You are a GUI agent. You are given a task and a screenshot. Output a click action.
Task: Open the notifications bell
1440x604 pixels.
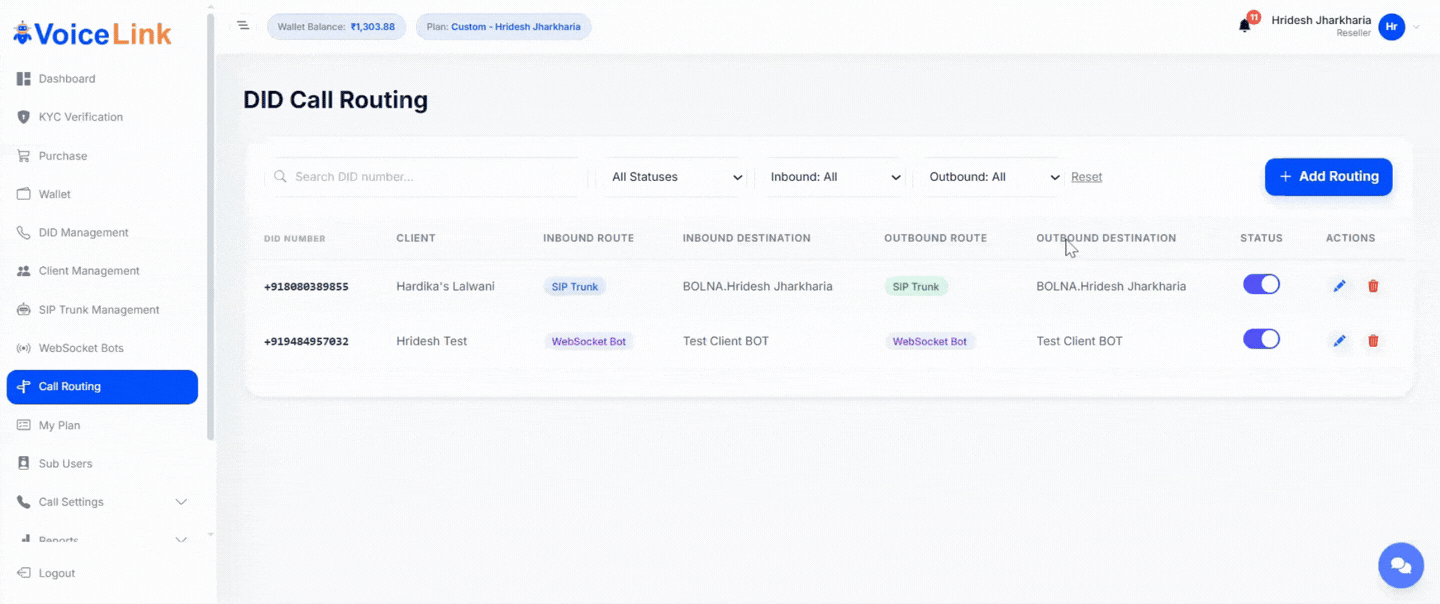point(1245,26)
